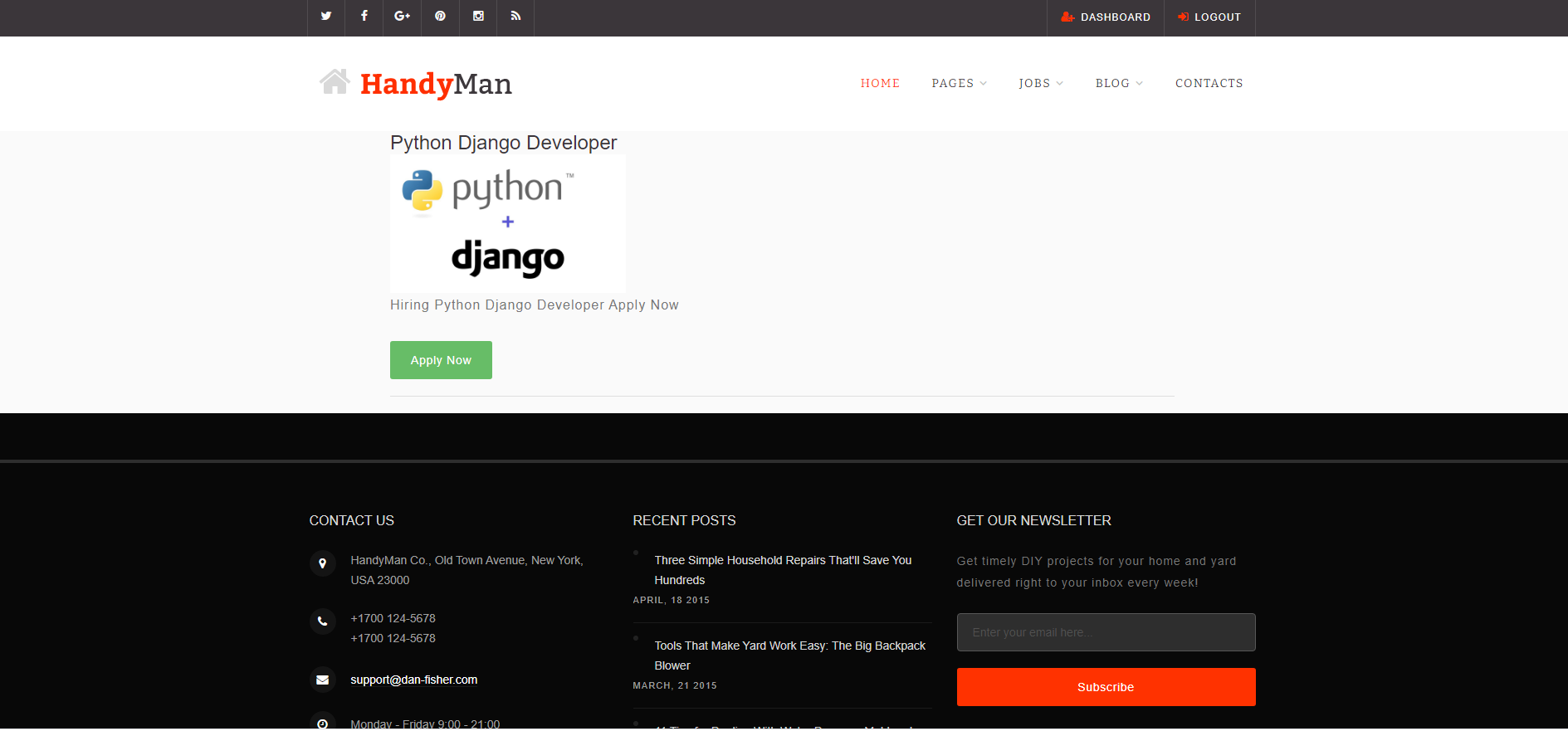Click the 'Monday - Friday 9:00 - 21:00' hours text
1568x731 pixels.
(425, 724)
